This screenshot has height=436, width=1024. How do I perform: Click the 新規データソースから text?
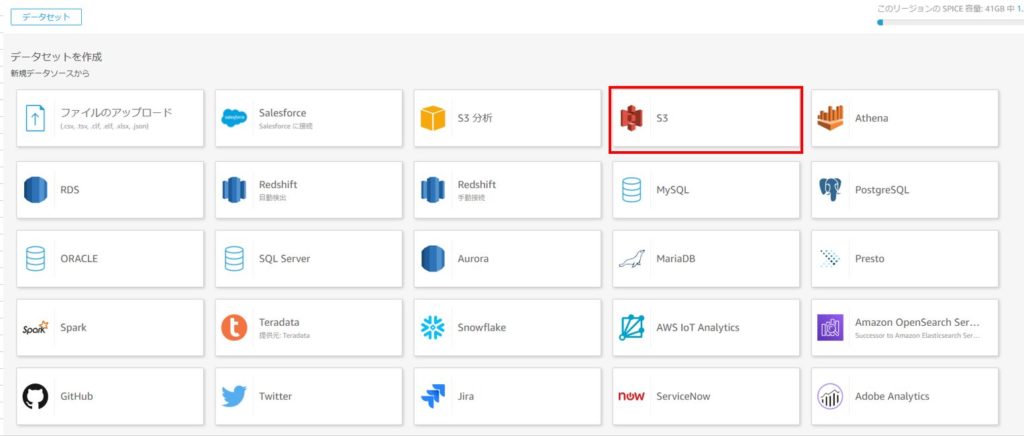click(50, 74)
